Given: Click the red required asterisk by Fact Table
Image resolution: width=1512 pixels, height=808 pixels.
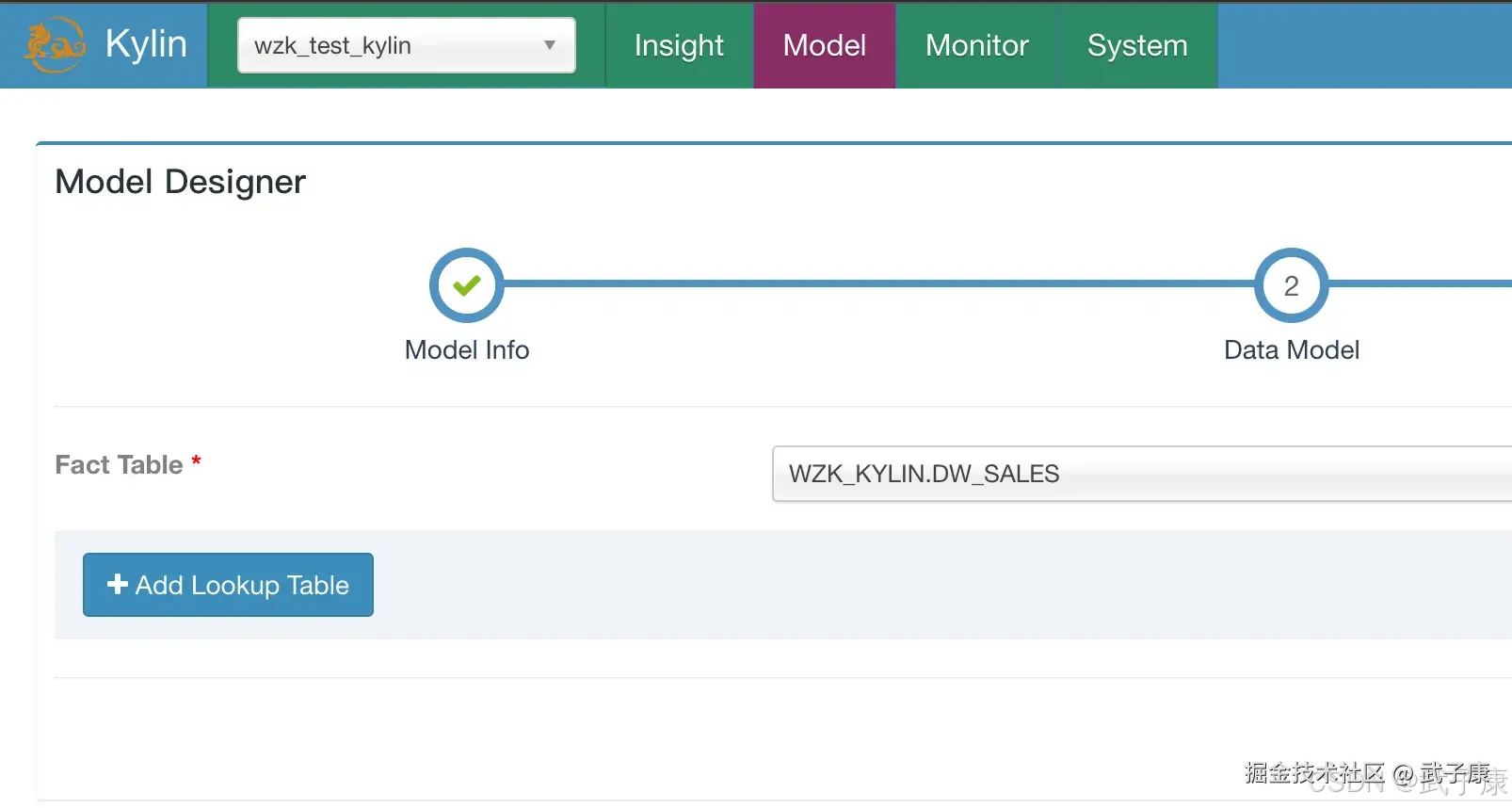Looking at the screenshot, I should [x=197, y=461].
